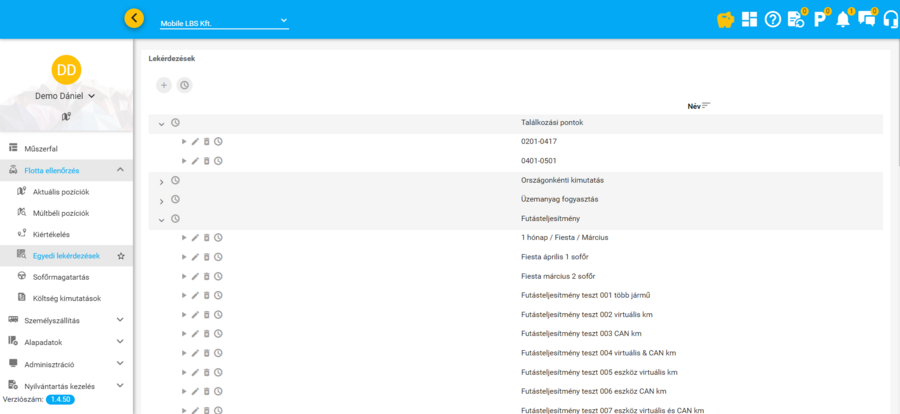Open the Műszerfal menu item
The height and width of the screenshot is (414, 900).
coord(40,148)
